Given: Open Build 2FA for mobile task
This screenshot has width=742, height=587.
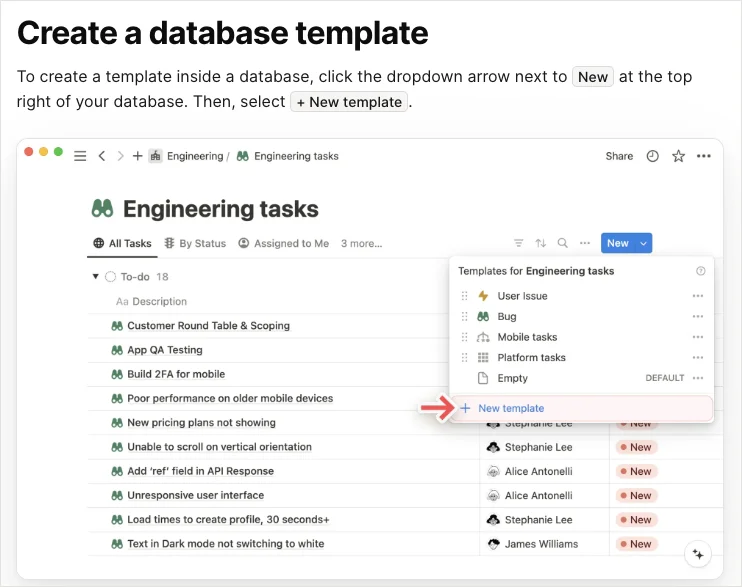Looking at the screenshot, I should tap(176, 374).
